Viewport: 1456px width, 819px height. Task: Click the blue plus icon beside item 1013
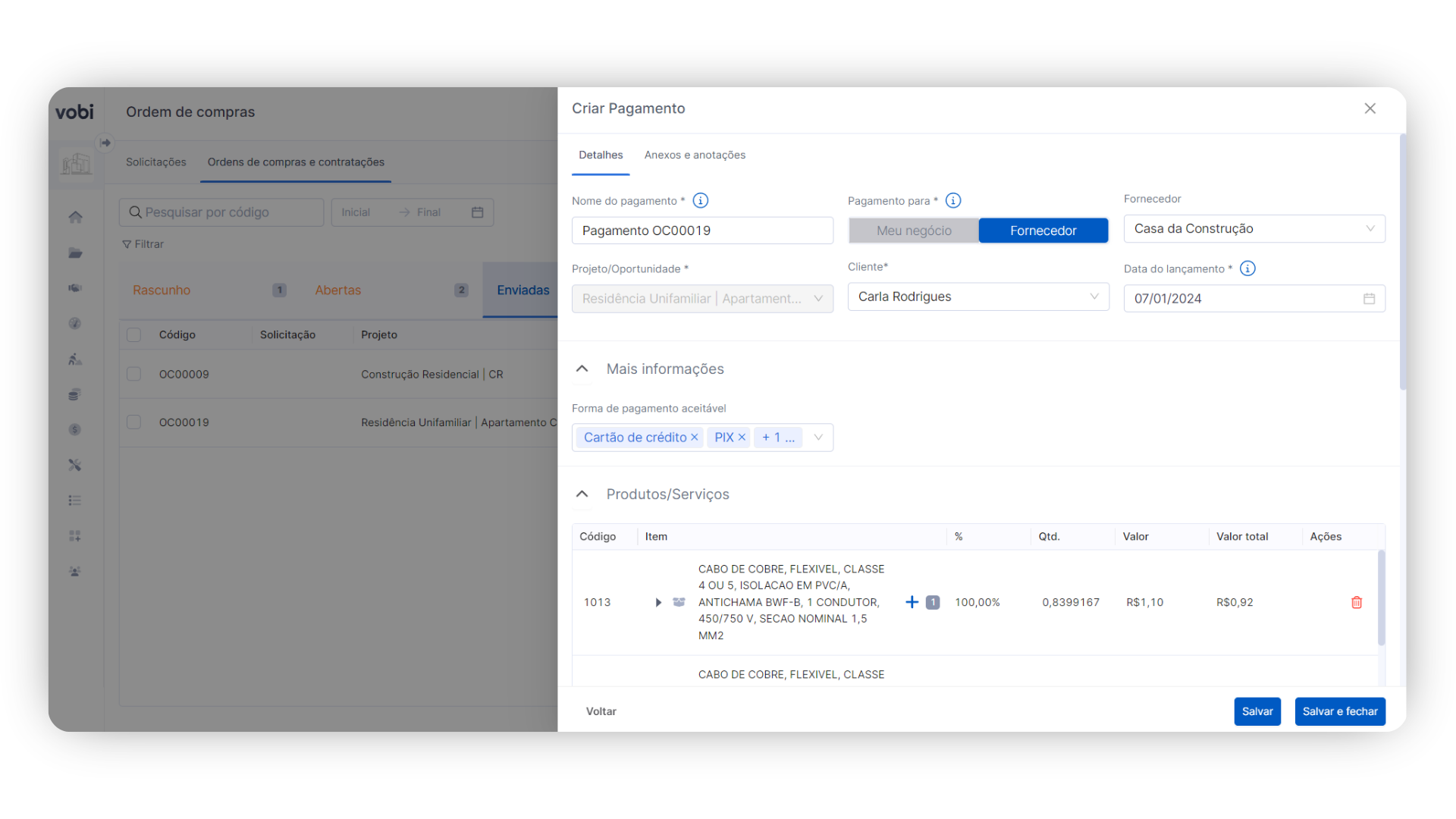point(912,602)
